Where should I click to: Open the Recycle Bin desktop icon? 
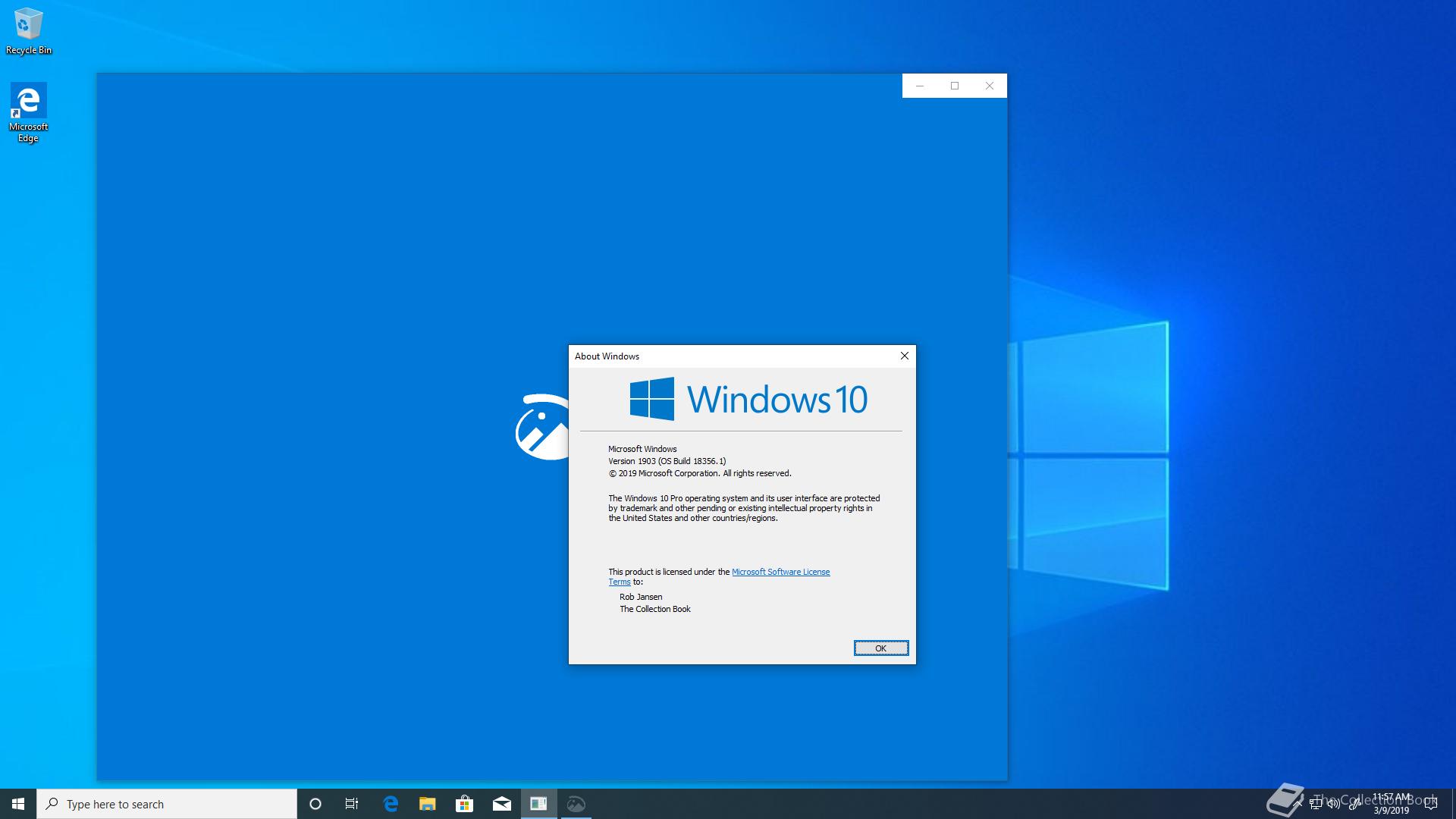pos(29,31)
